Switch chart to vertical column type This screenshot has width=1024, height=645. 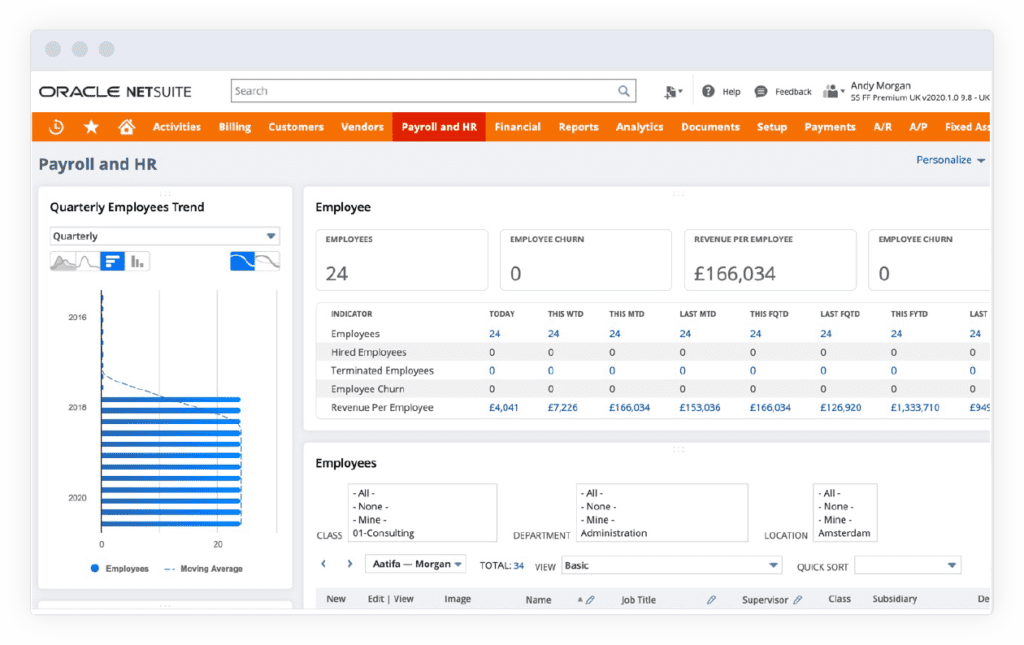(138, 262)
